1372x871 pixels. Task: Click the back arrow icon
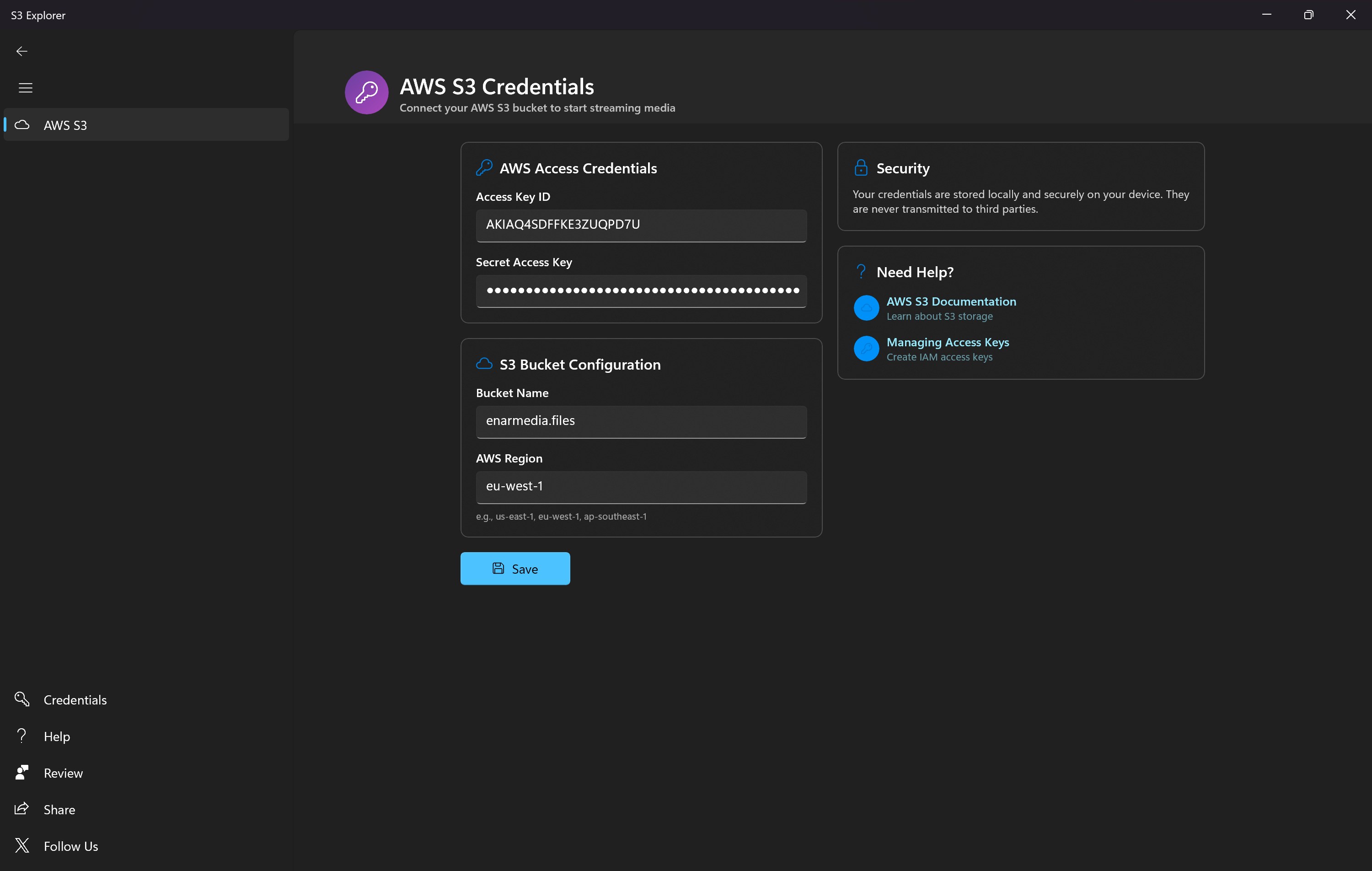[x=21, y=51]
